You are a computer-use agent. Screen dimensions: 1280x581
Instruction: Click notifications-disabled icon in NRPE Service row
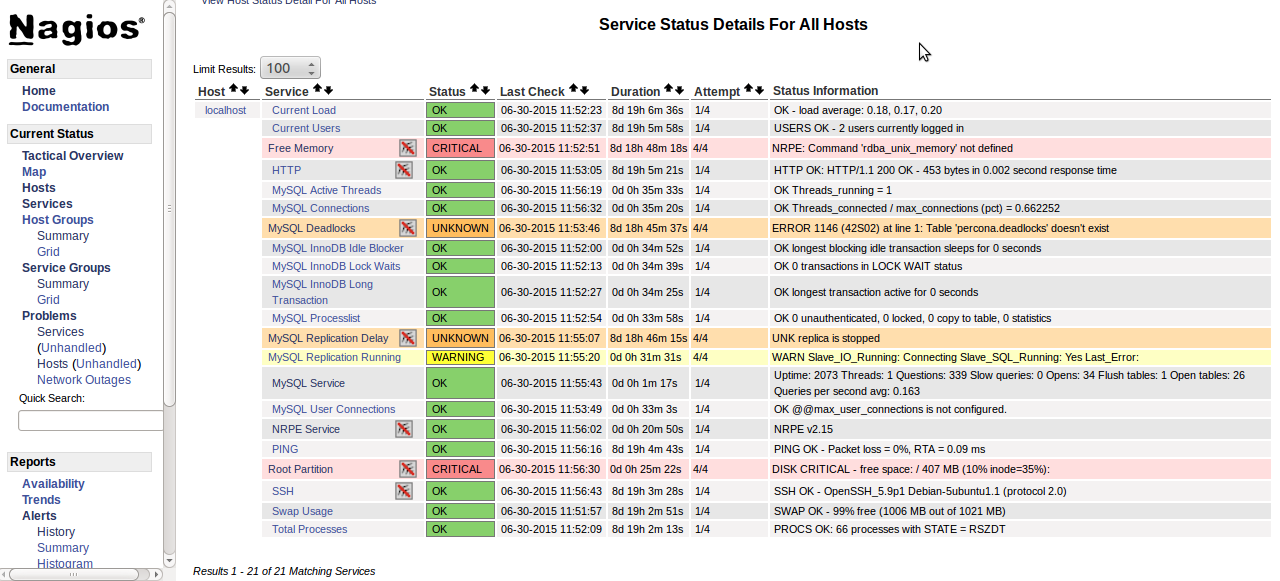click(x=403, y=429)
